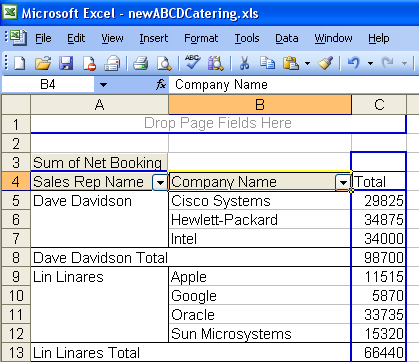Select the cell with value 29825
The height and width of the screenshot is (362, 419).
[379, 201]
